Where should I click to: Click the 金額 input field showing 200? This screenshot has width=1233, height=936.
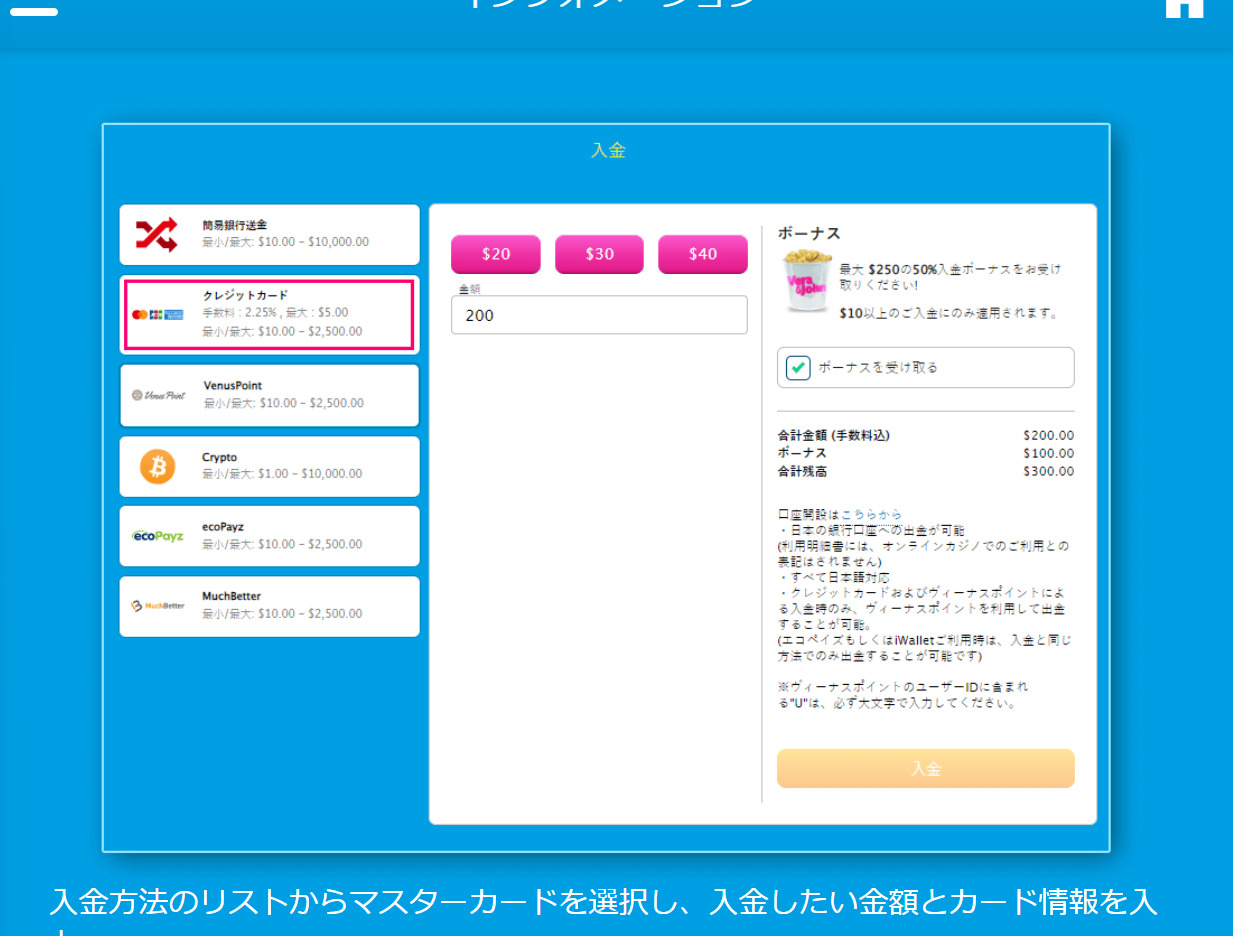click(599, 315)
